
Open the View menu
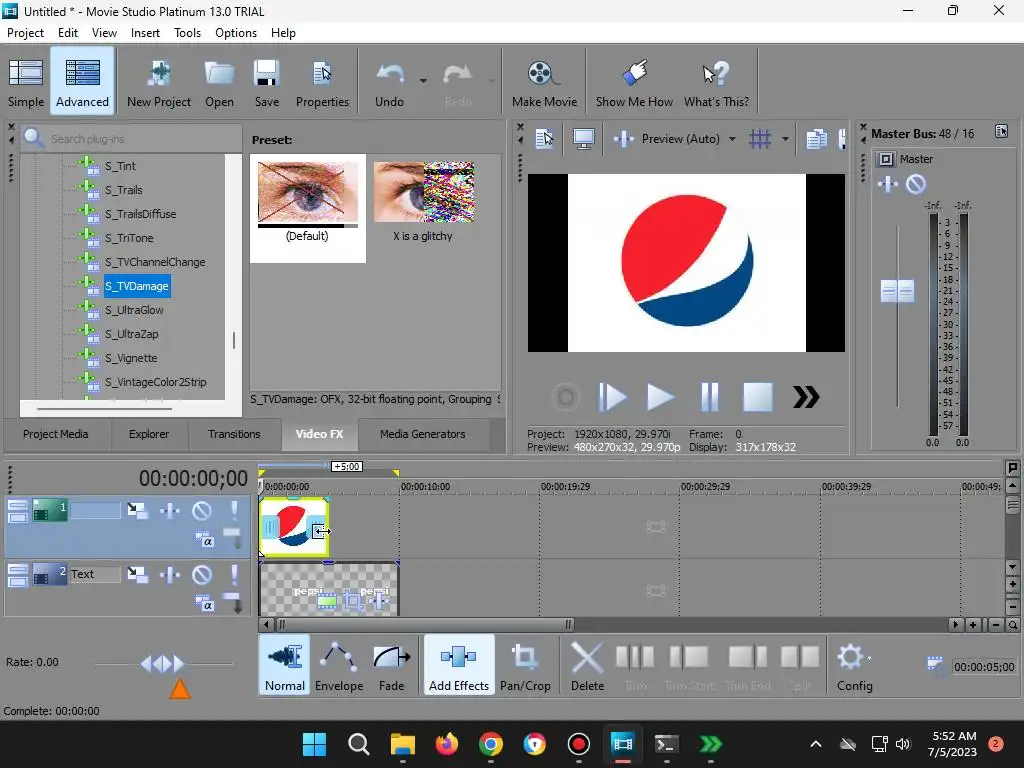(104, 33)
